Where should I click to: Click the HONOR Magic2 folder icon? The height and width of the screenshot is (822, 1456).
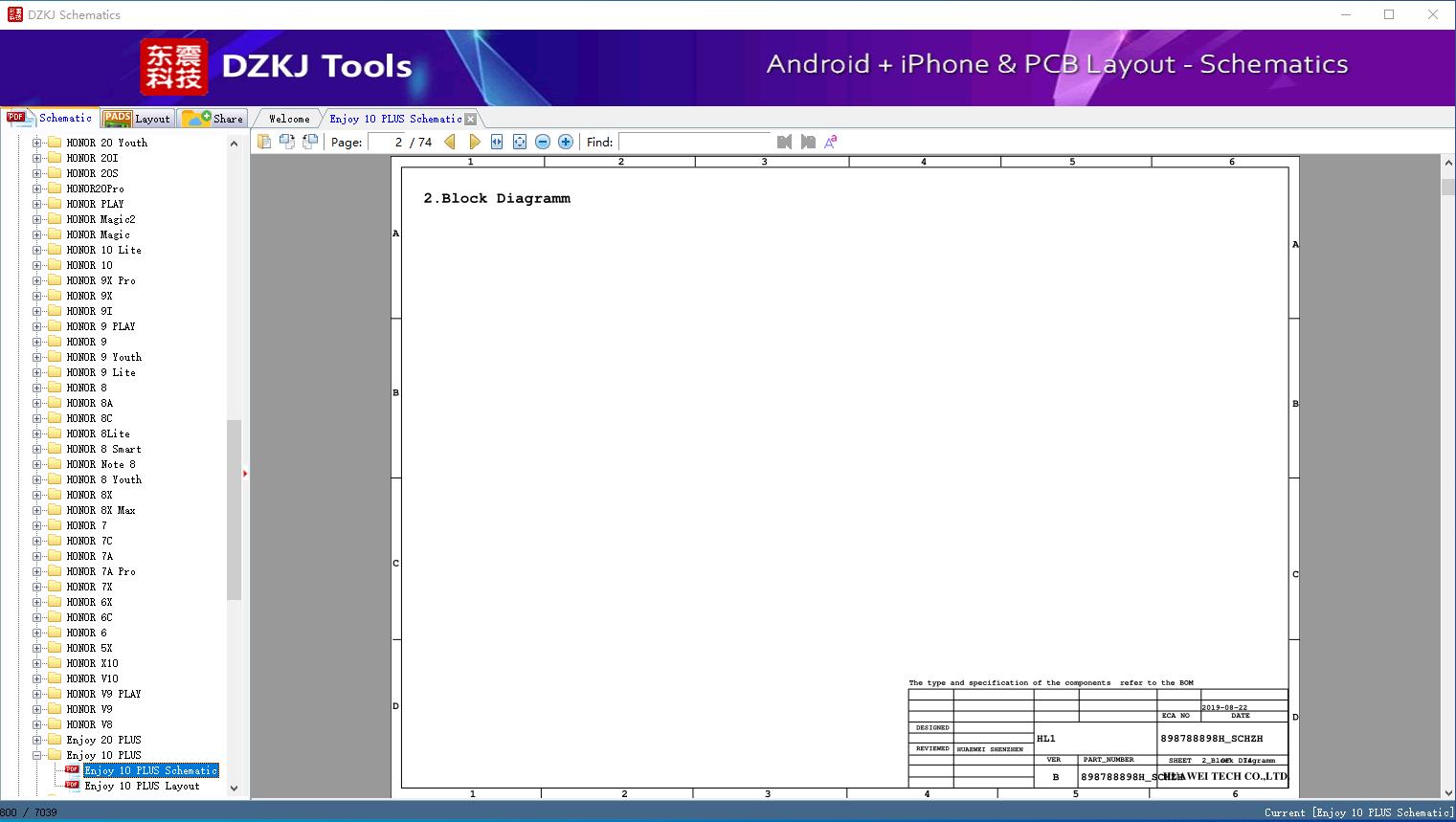point(55,219)
